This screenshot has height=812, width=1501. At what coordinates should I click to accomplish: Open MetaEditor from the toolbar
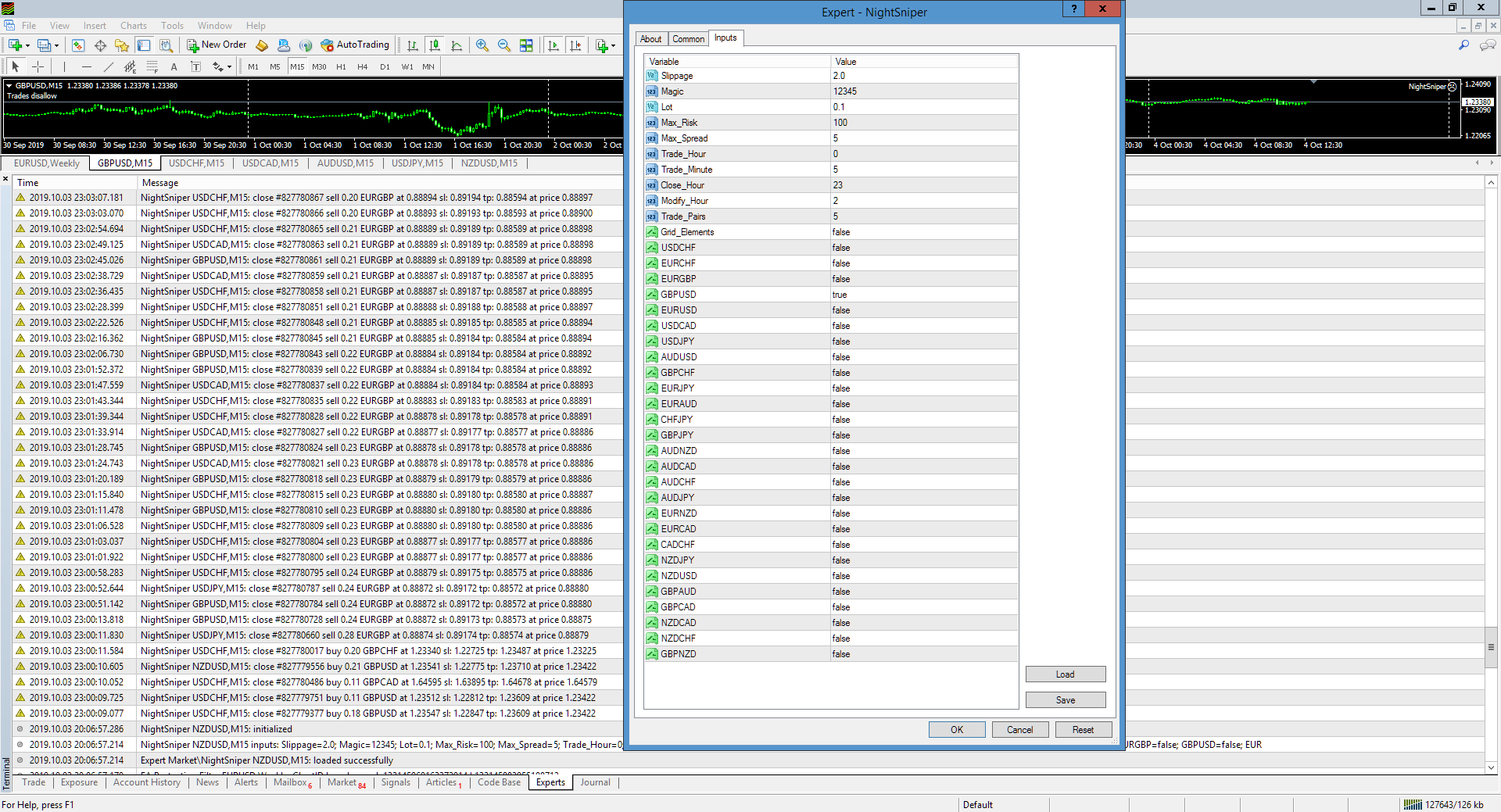[262, 45]
